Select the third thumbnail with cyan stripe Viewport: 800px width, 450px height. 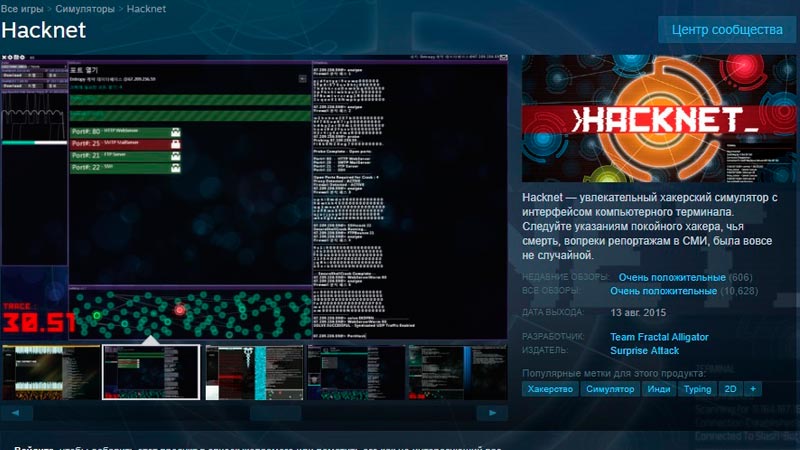pos(254,372)
